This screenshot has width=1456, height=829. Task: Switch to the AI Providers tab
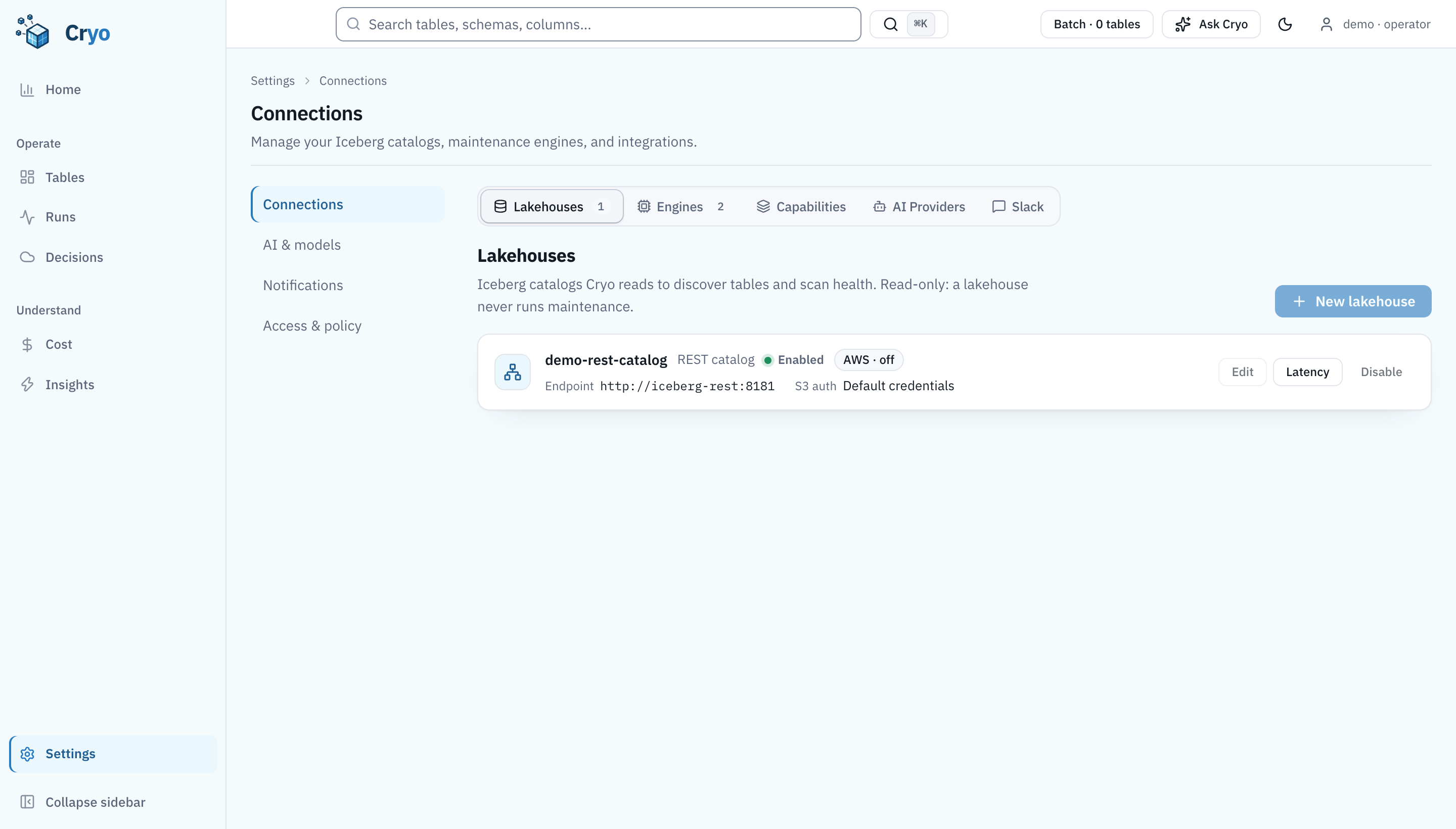(919, 206)
